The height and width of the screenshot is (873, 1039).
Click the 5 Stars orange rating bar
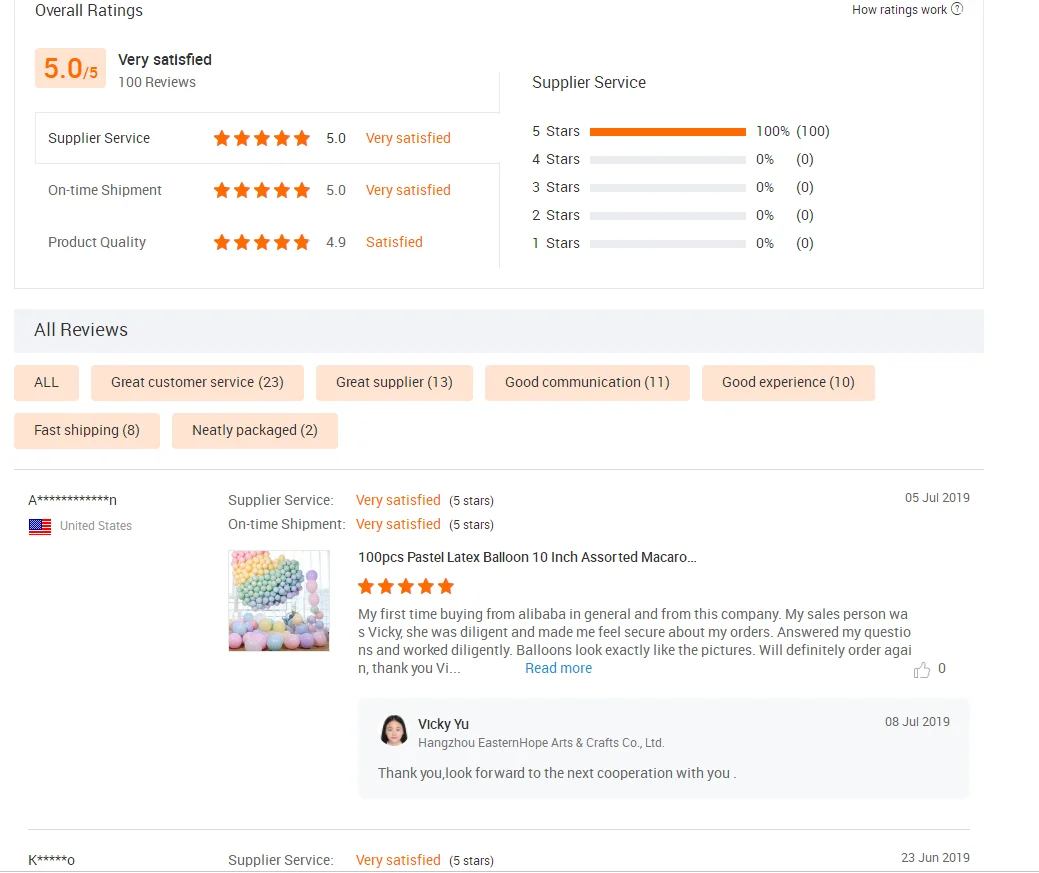coord(667,131)
